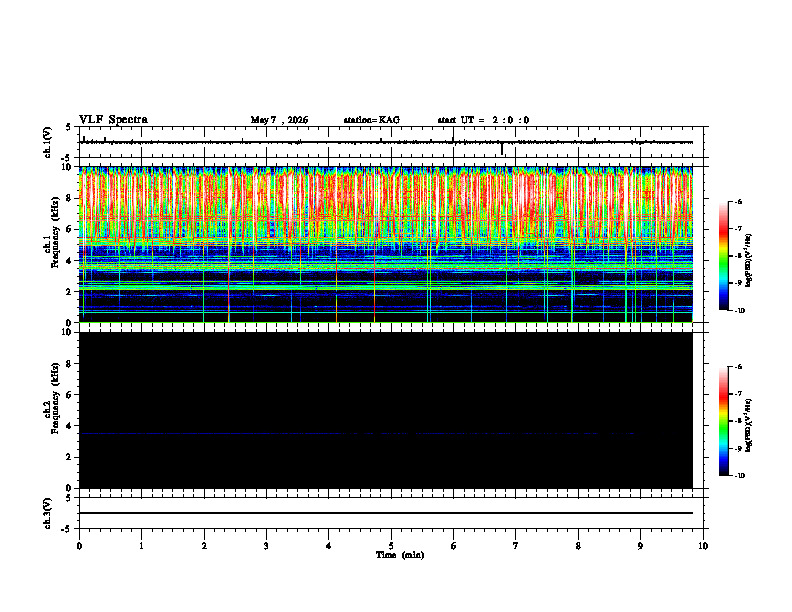Click the start UT time label
This screenshot has height=612, width=792.
[483, 120]
